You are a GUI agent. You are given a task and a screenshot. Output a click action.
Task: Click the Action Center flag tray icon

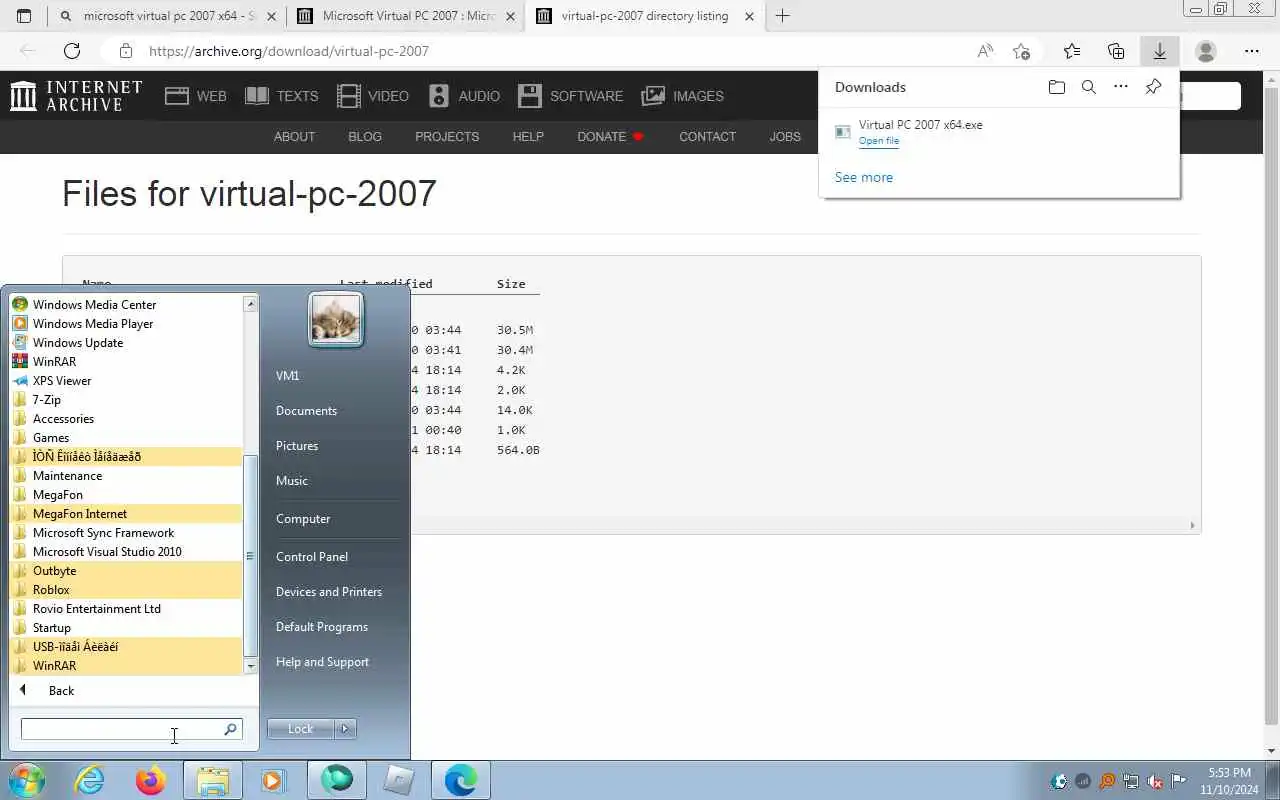tap(1178, 781)
